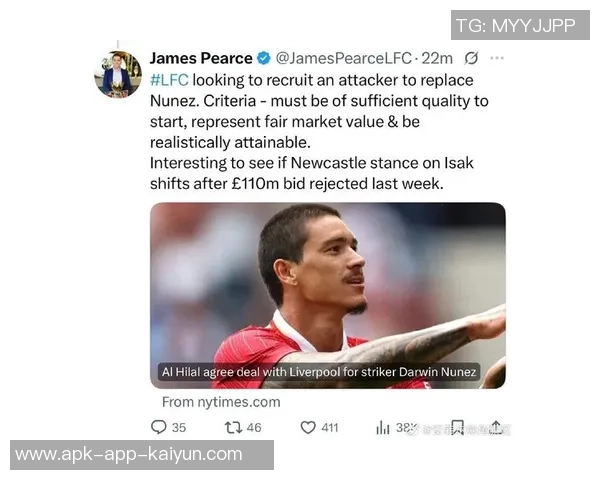Open James Pearce's profile avatar

tap(118, 74)
